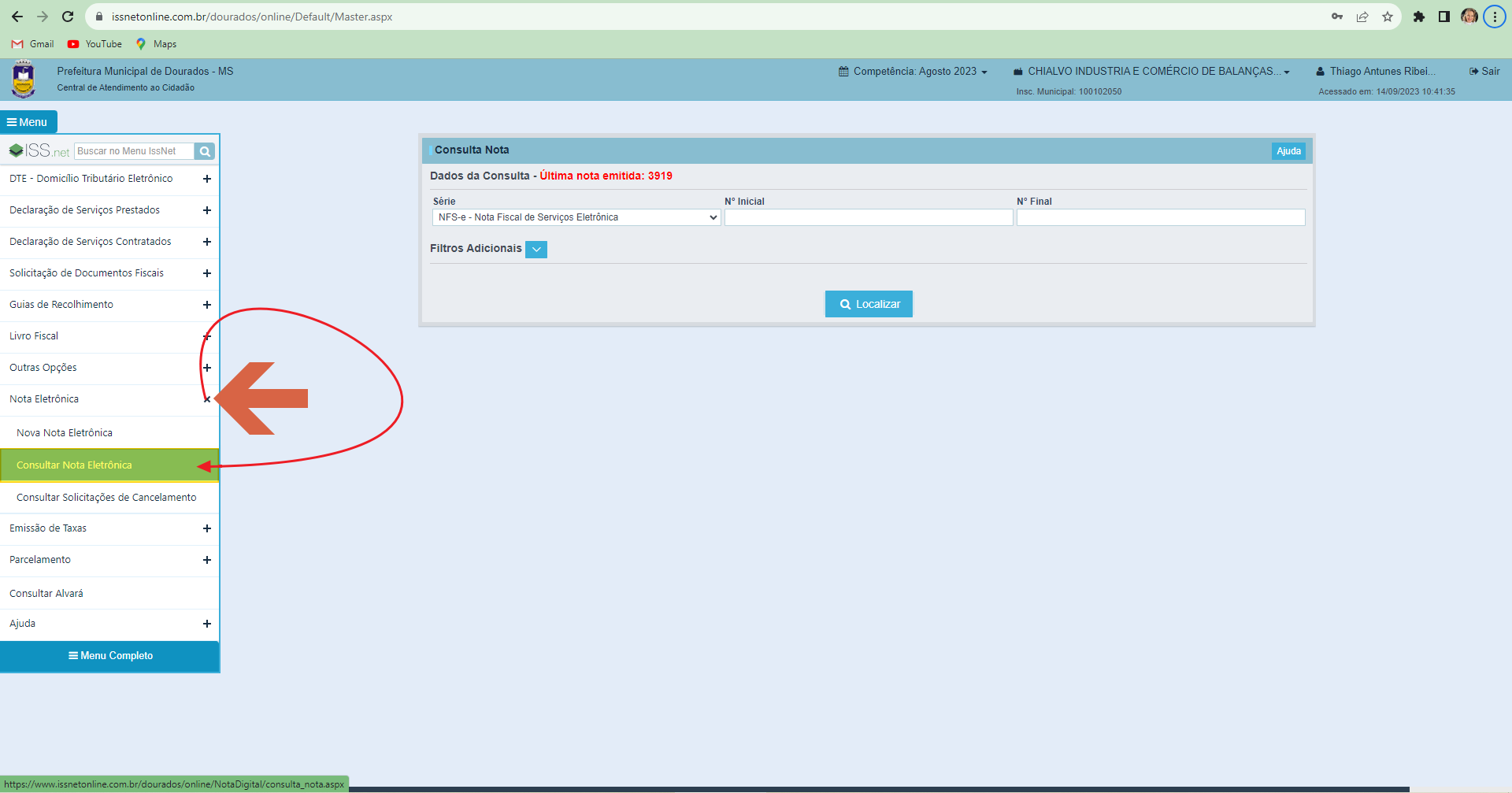Open Gmail bookmark
The image size is (1512, 793).
tap(33, 44)
